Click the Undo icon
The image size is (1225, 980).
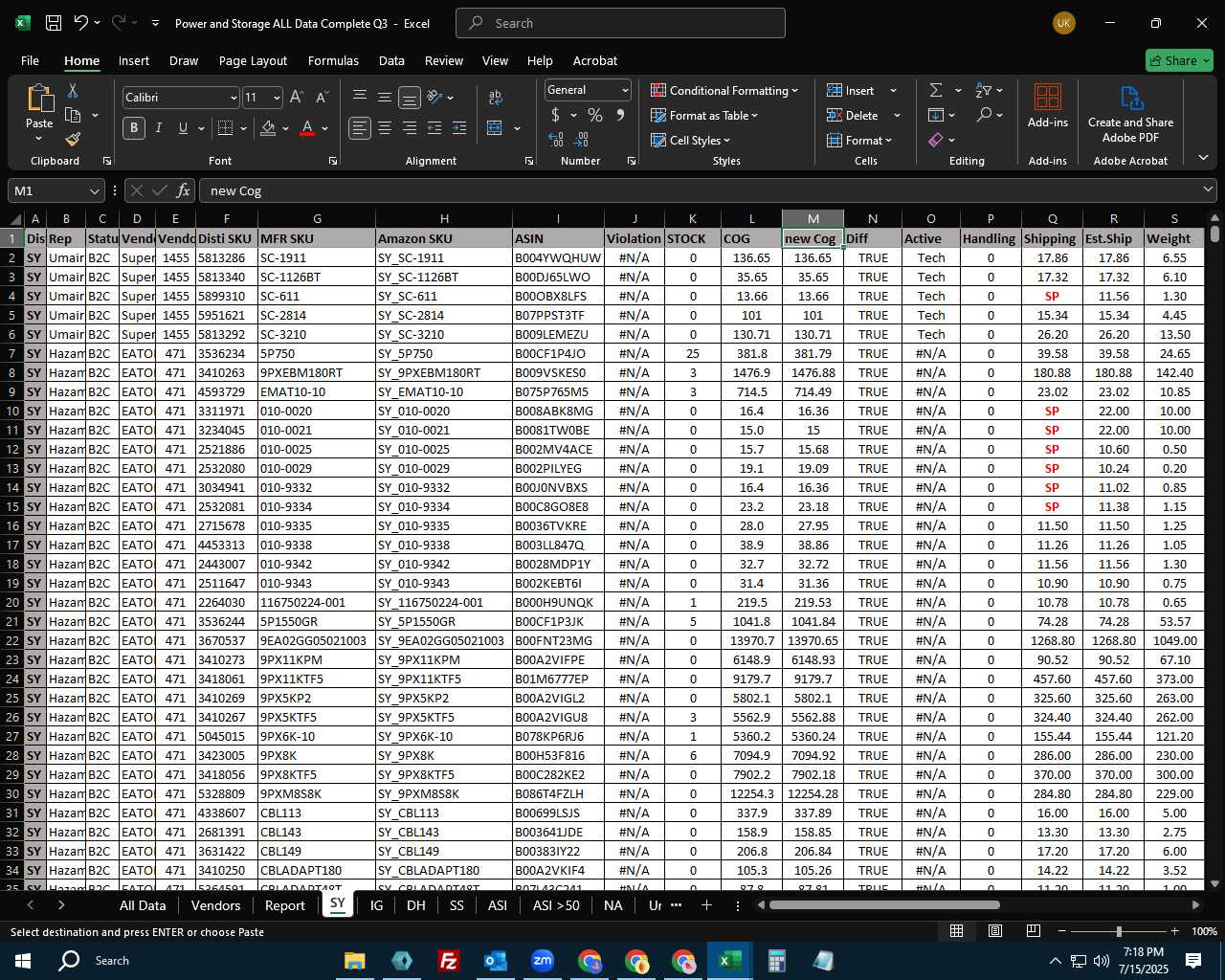(81, 23)
